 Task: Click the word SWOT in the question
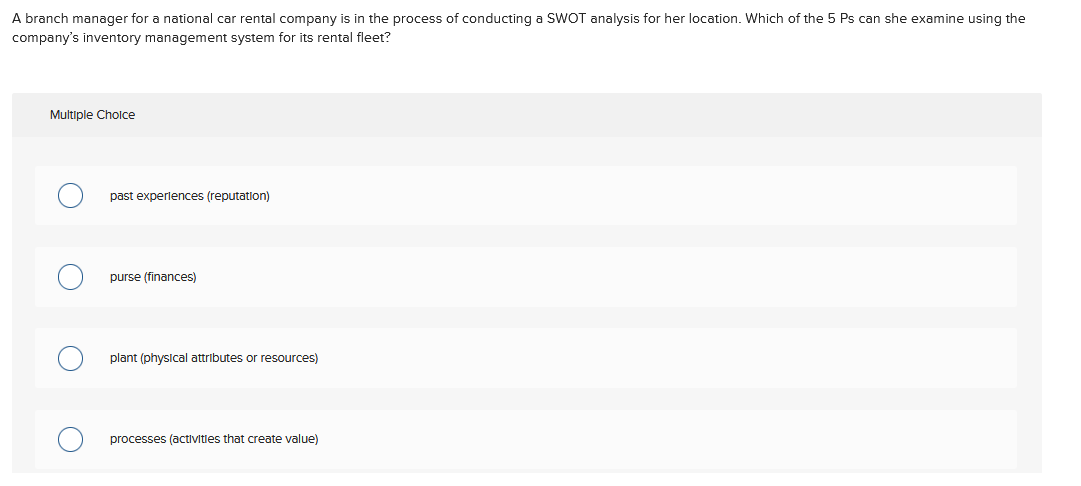click(x=565, y=19)
